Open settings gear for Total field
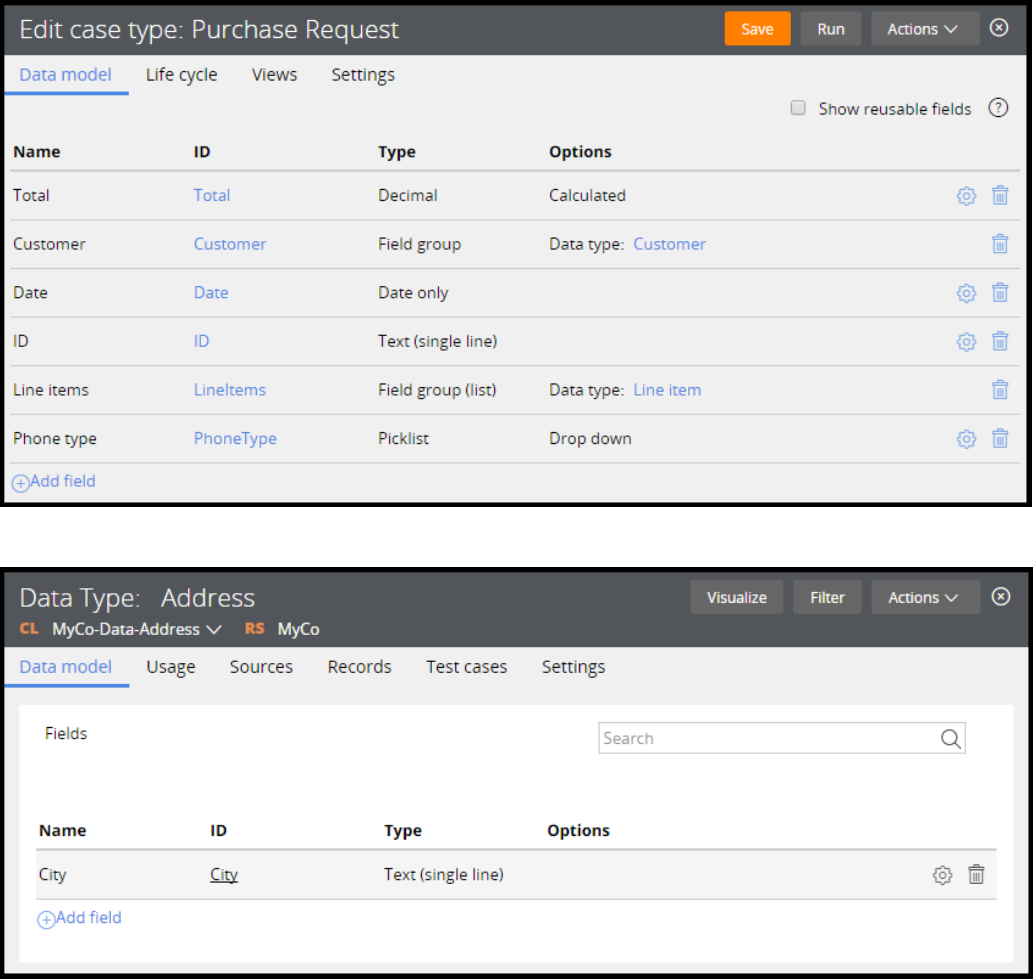 point(966,196)
